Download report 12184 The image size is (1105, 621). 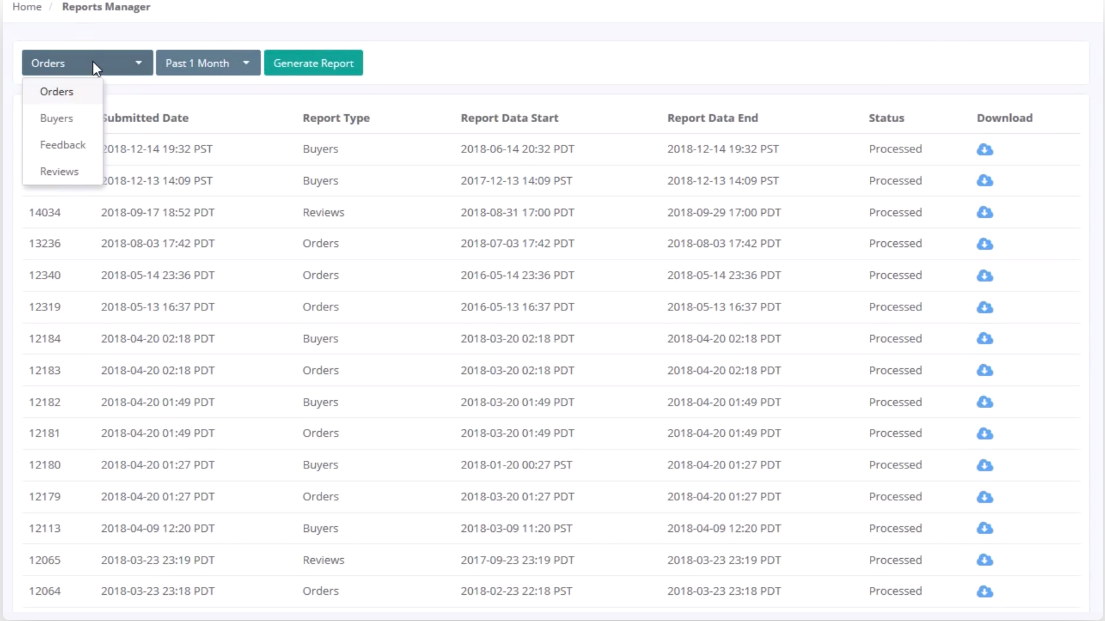984,339
